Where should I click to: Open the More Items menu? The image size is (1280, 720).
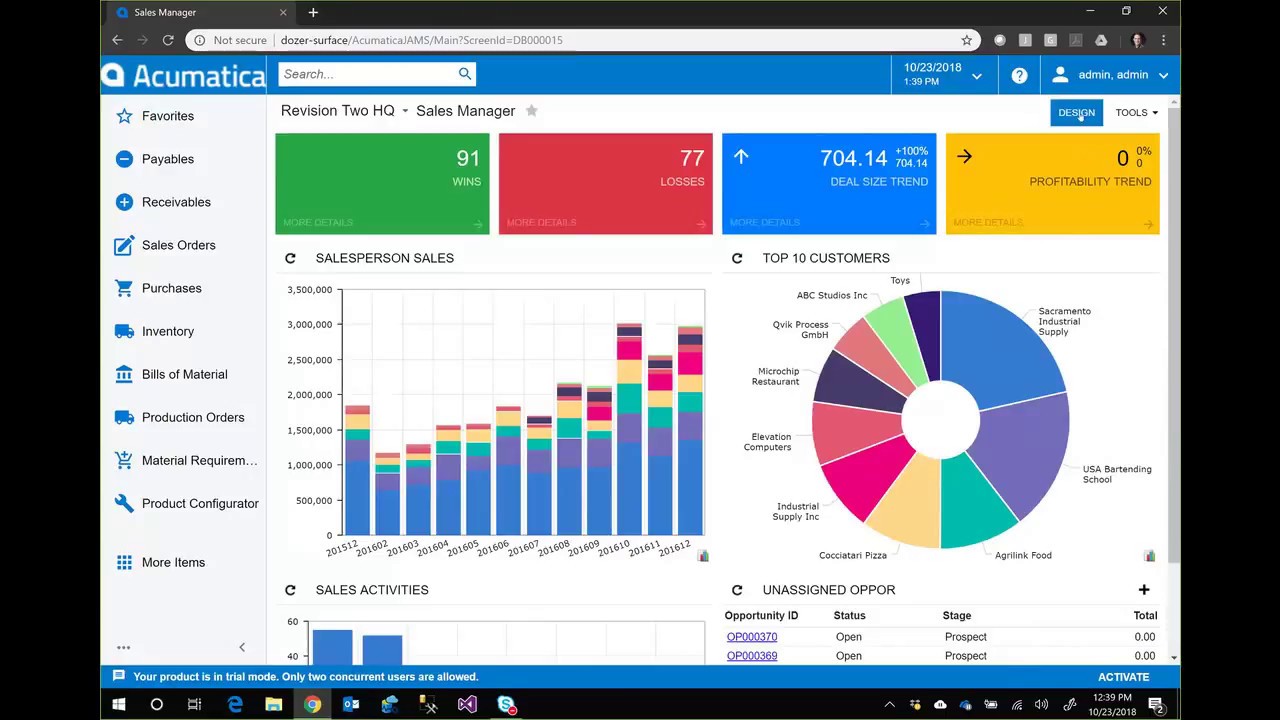(172, 562)
